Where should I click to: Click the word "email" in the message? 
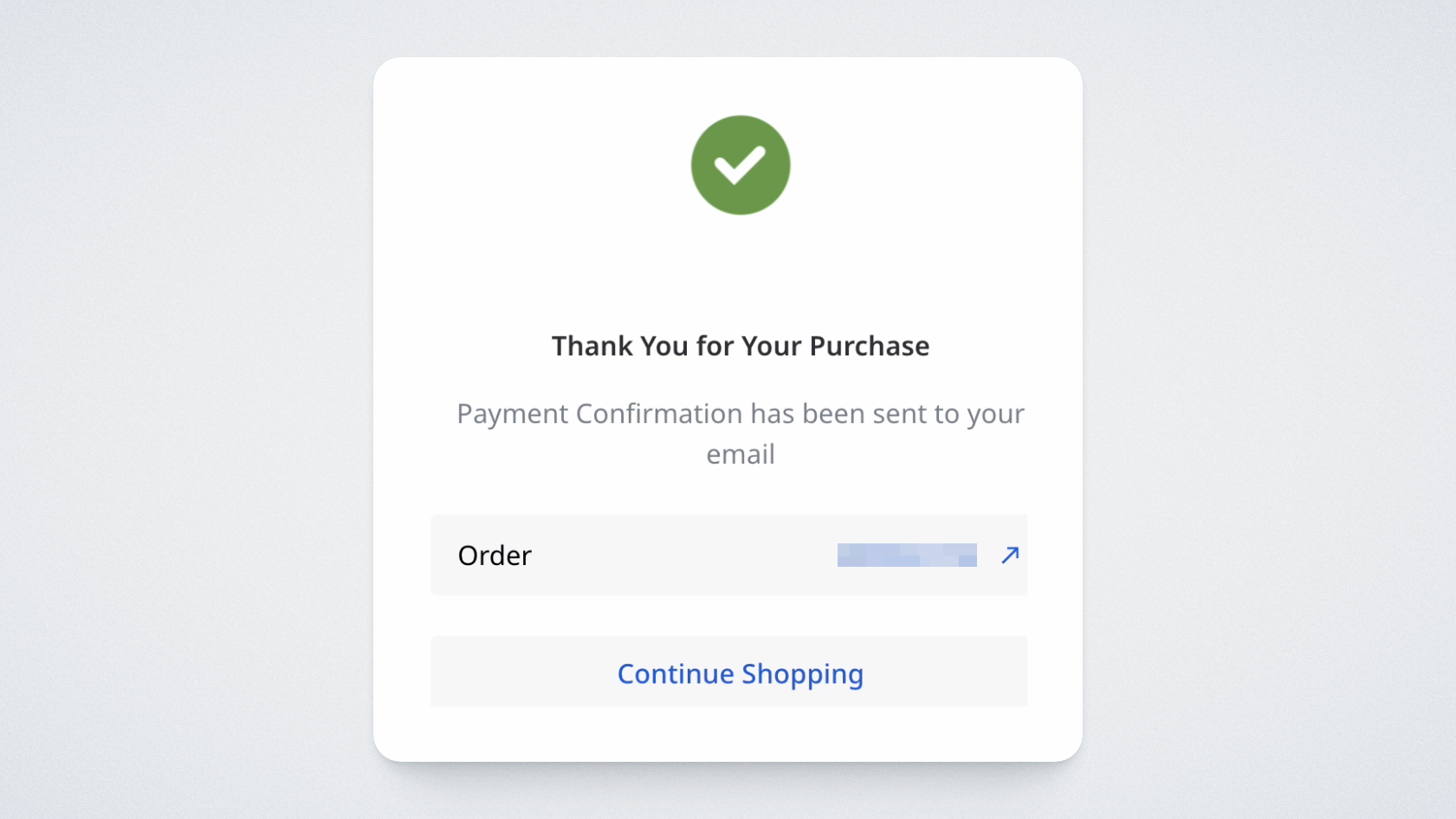(741, 454)
